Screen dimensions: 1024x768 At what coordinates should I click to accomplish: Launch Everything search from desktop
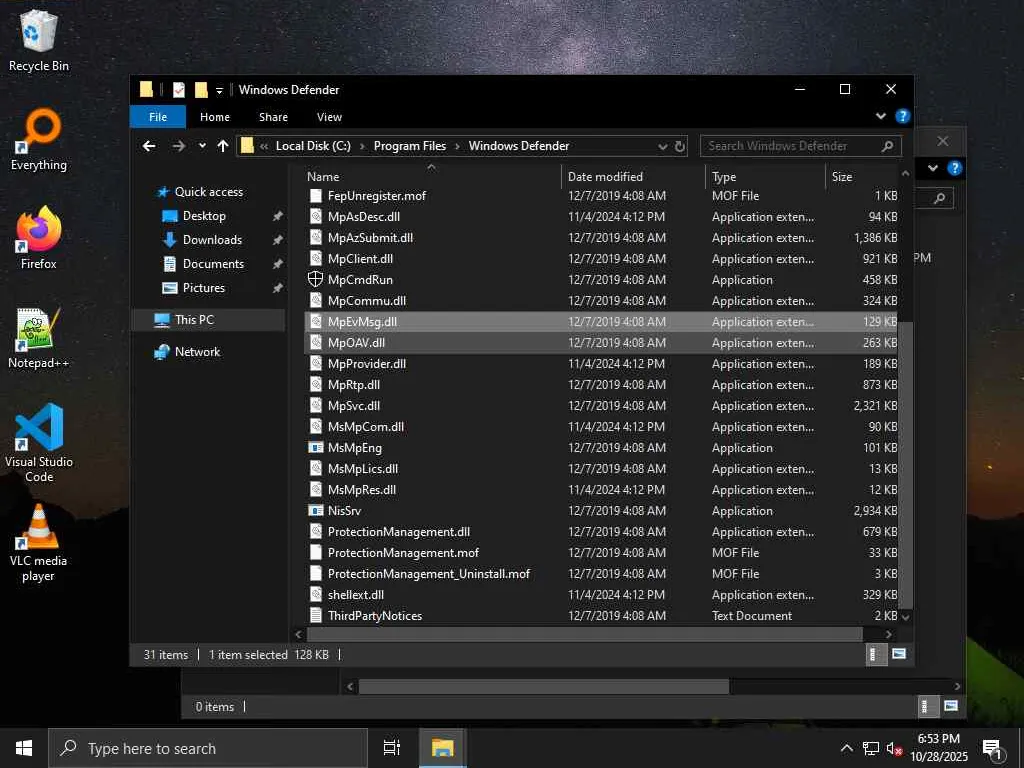pyautogui.click(x=39, y=140)
